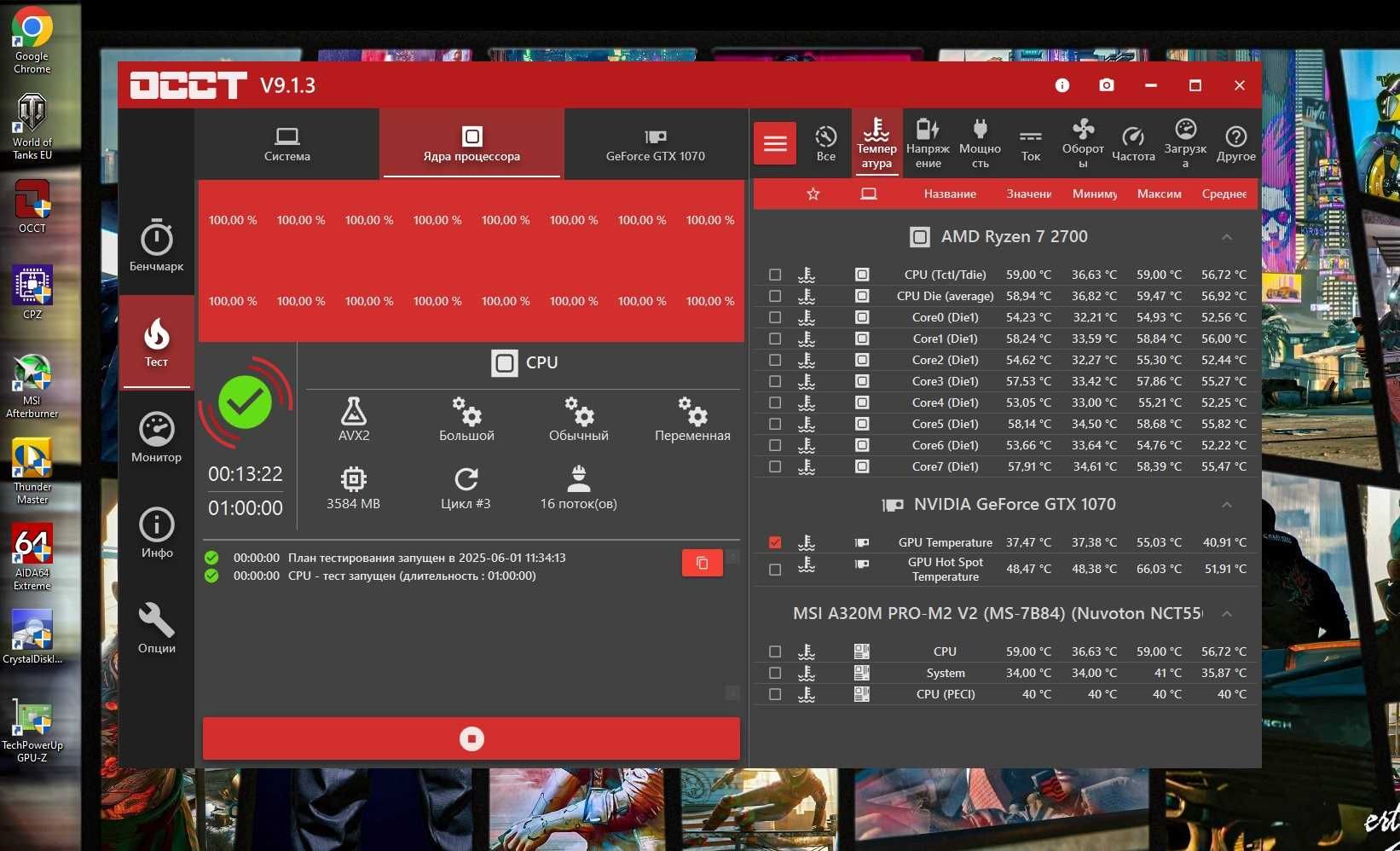The image size is (1400, 851).
Task: Select the Обороты fan filter
Action: [1083, 143]
